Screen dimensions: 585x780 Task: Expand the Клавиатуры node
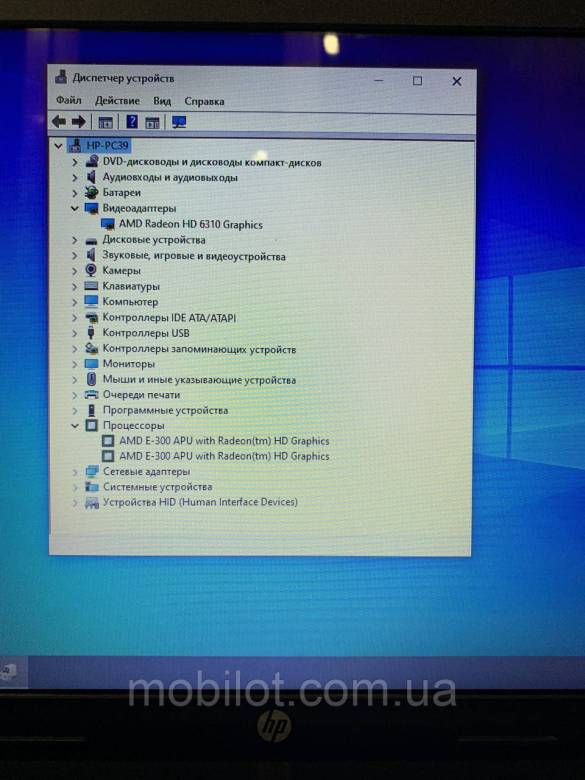75,287
